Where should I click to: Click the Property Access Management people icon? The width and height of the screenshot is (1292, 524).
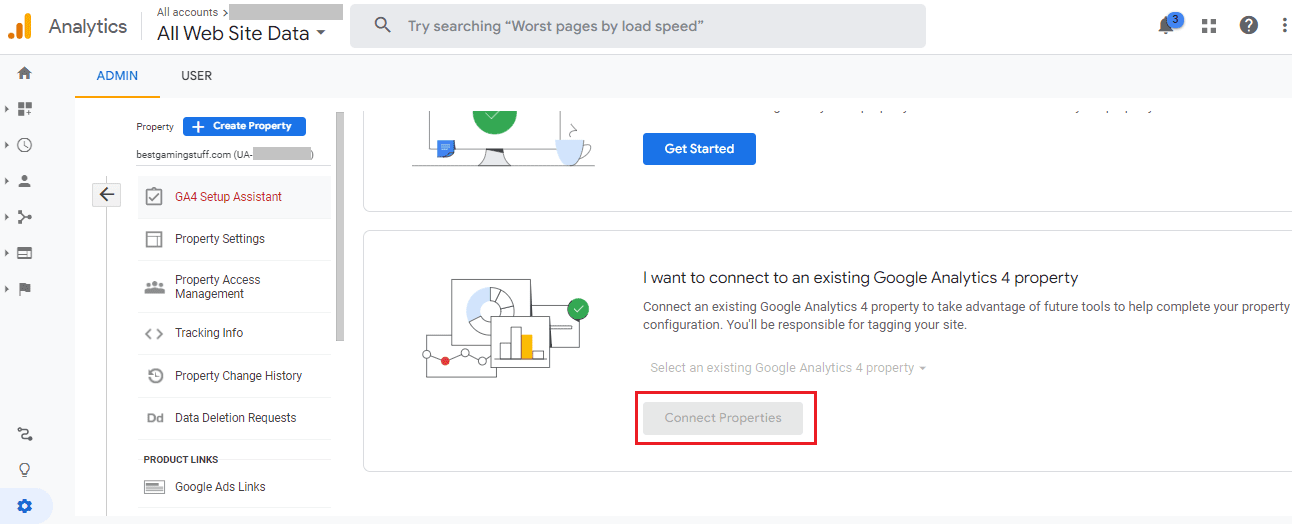(154, 287)
